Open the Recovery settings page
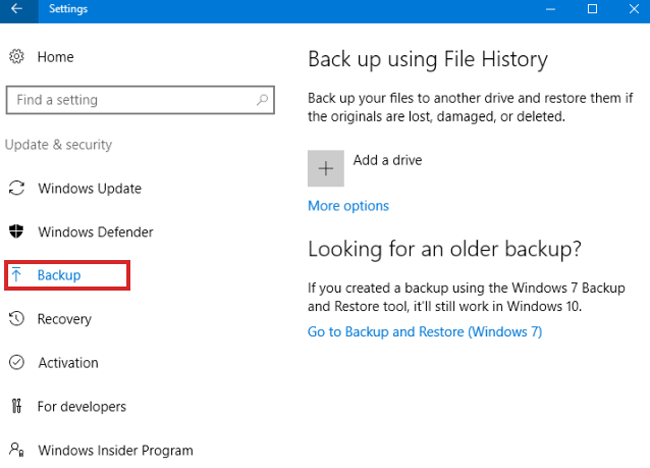The width and height of the screenshot is (650, 468). point(64,319)
